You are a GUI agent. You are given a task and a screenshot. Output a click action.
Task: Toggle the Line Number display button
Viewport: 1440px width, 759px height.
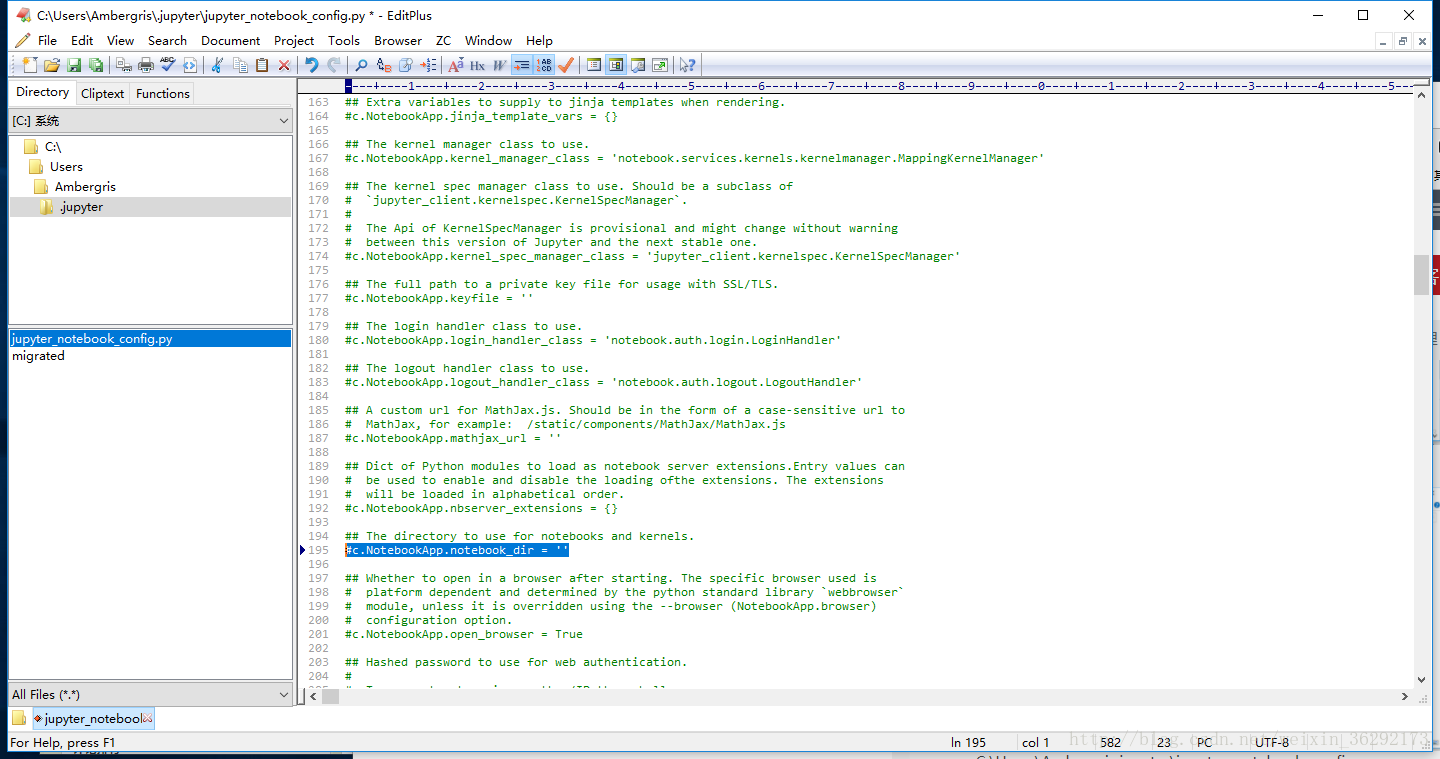pos(544,65)
